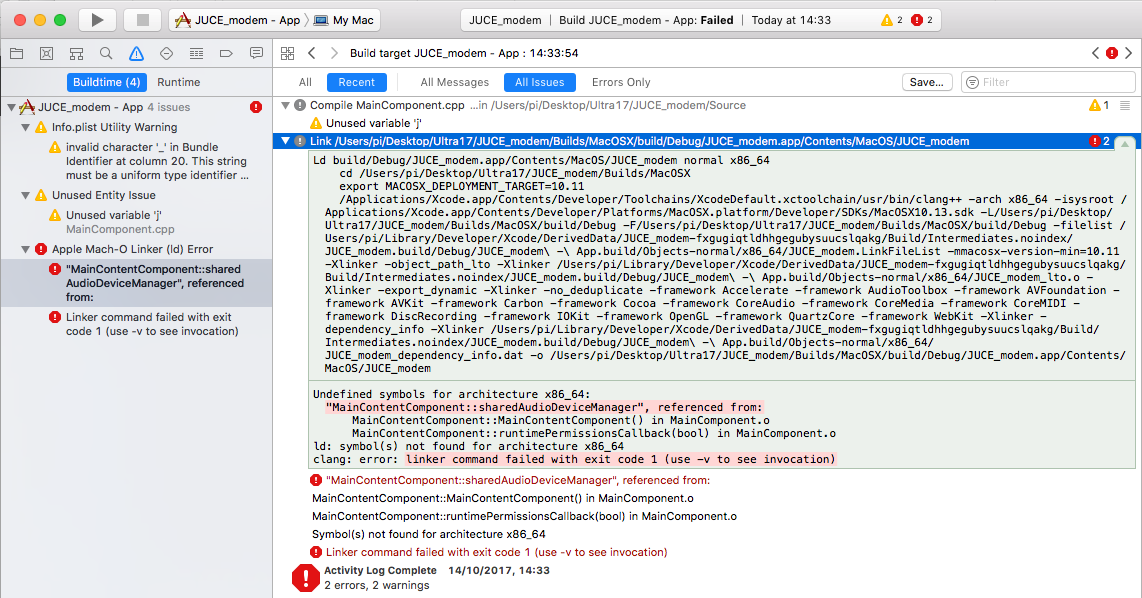The width and height of the screenshot is (1142, 598).
Task: Collapse the link transcript with up arrow
Action: [x=1125, y=144]
